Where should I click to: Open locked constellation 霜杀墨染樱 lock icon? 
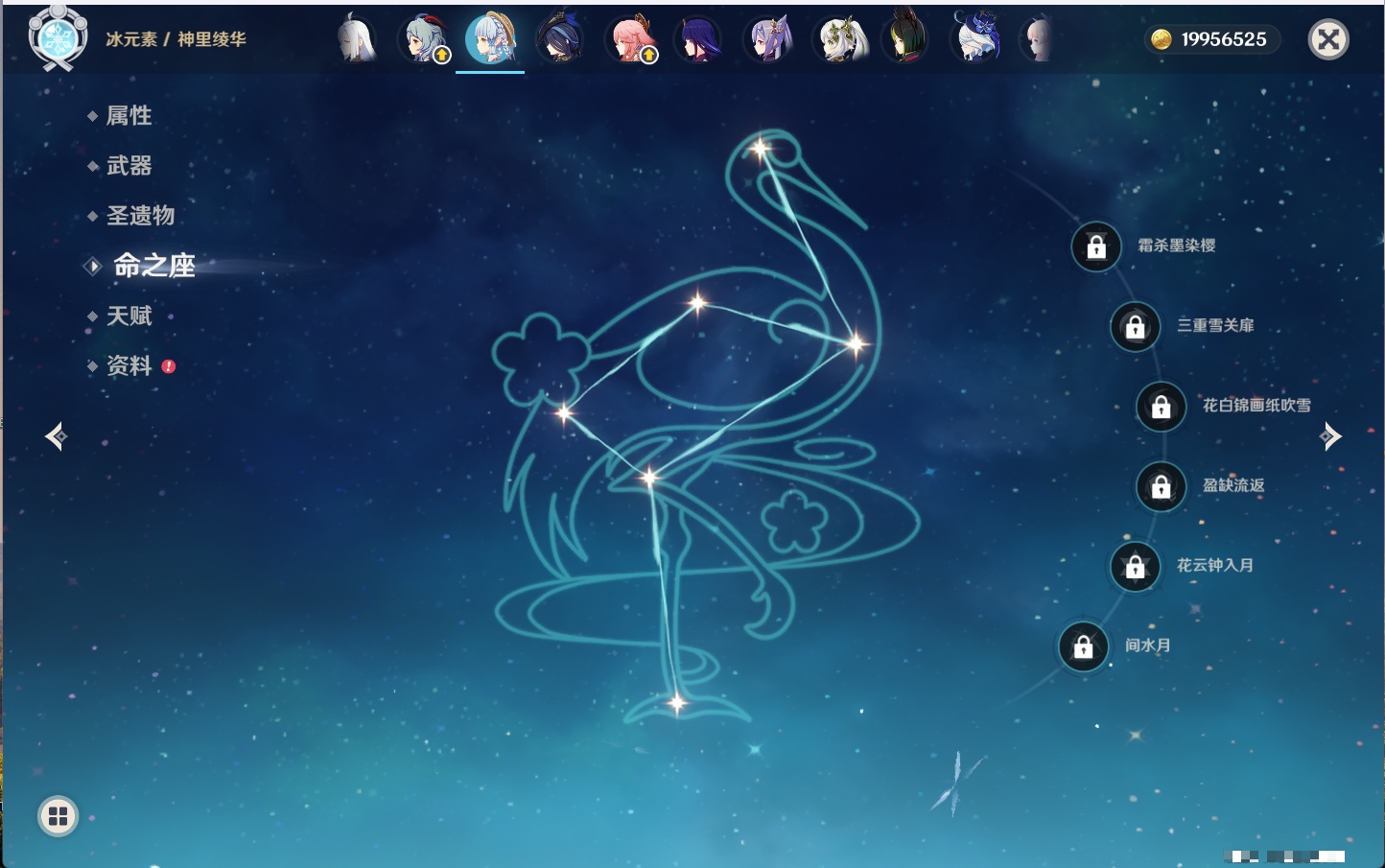point(1096,246)
